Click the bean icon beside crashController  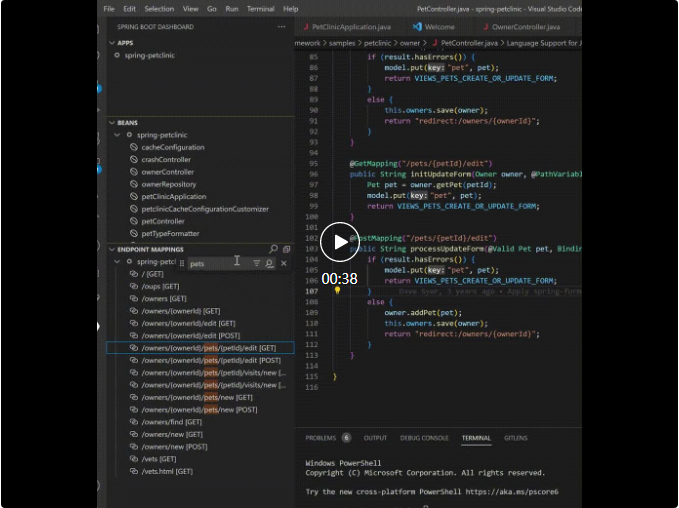134,159
